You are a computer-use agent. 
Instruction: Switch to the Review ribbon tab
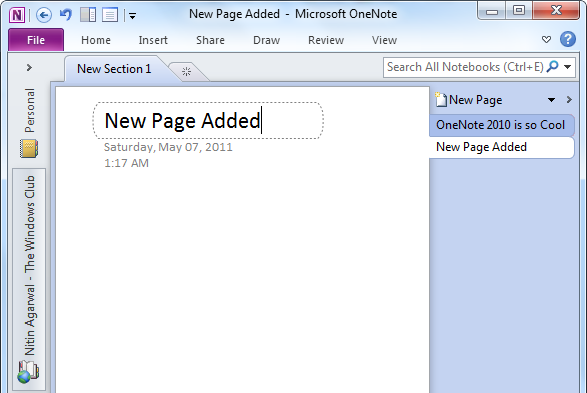click(326, 40)
